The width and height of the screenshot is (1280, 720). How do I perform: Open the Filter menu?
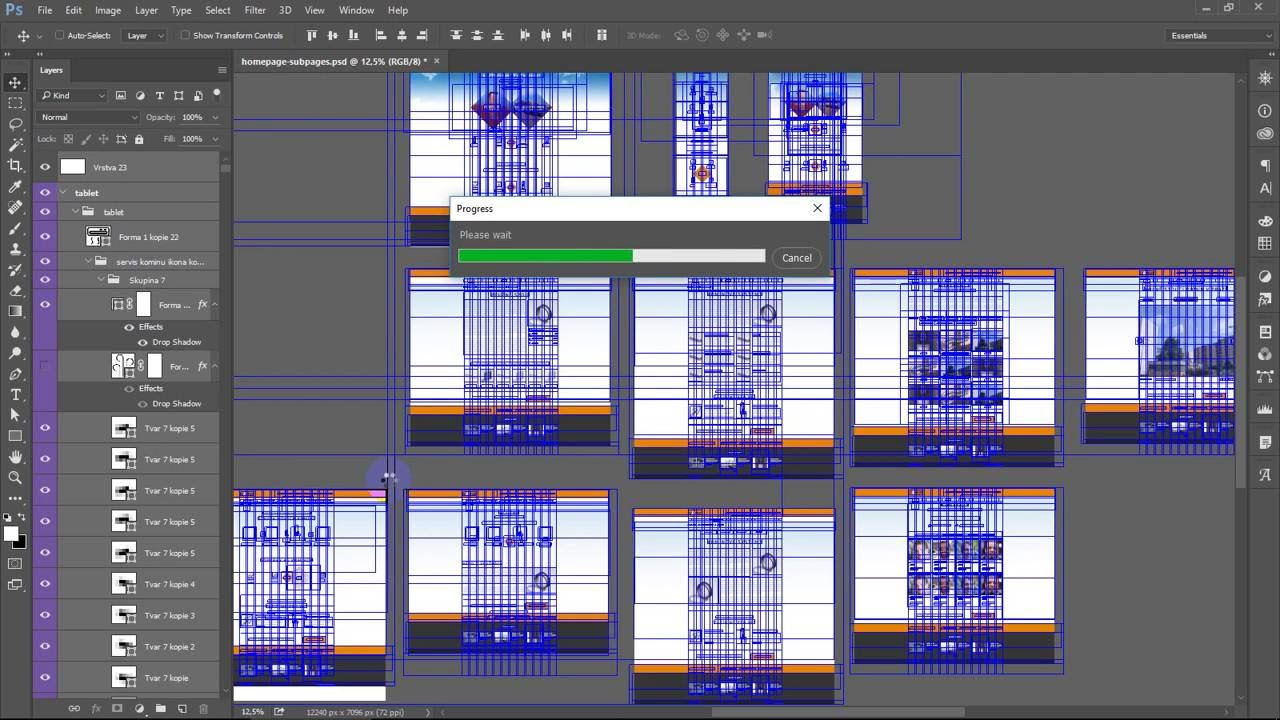click(255, 10)
